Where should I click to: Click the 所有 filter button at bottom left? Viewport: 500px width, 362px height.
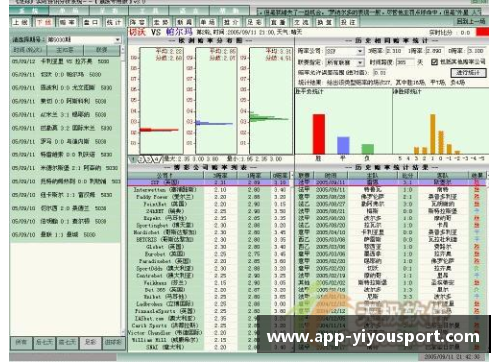coord(21,342)
